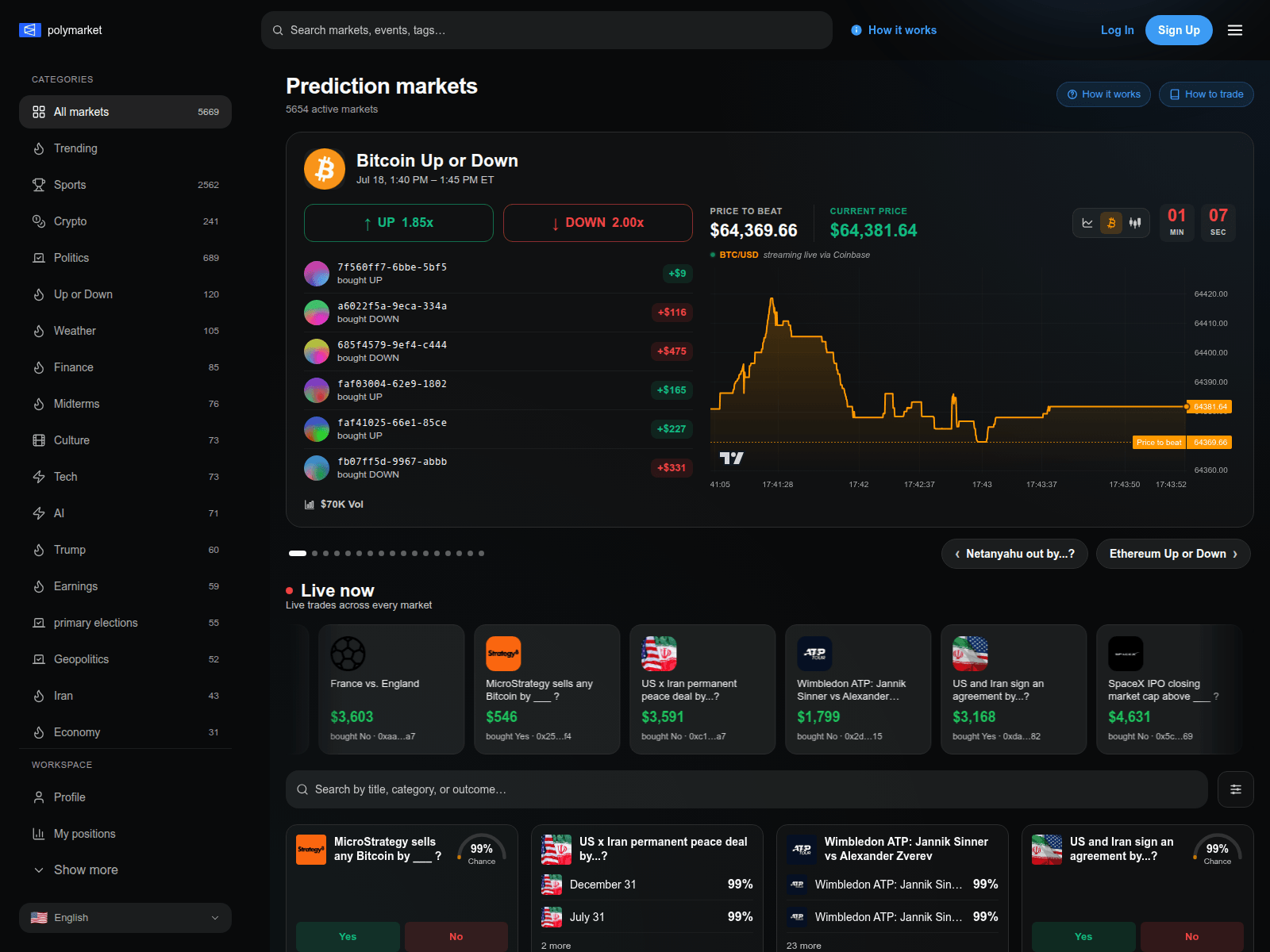Switch chart to candlestick view icon

coord(1135,223)
